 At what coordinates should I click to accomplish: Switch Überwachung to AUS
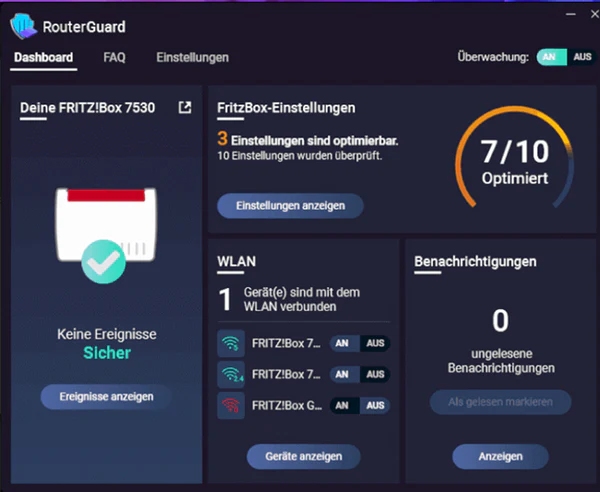point(582,58)
